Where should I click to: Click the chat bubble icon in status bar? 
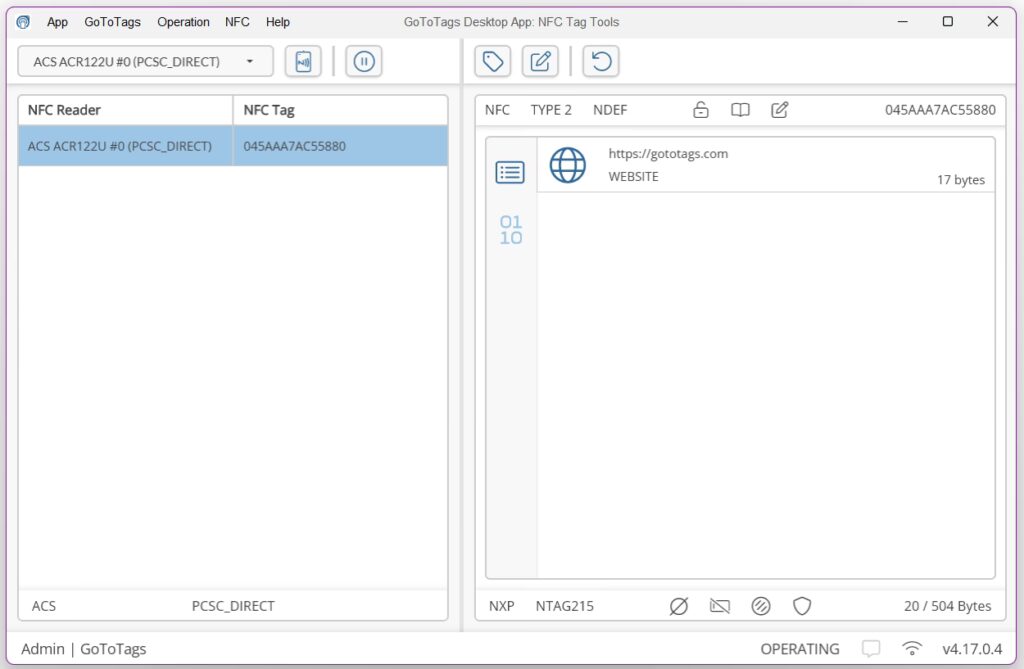coord(871,649)
